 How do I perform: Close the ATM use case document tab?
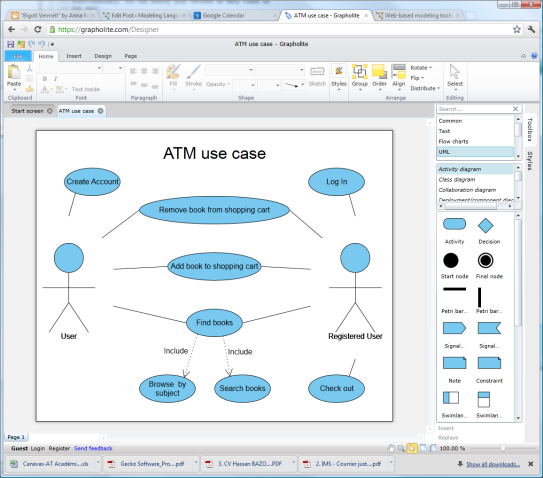pyautogui.click(x=100, y=111)
